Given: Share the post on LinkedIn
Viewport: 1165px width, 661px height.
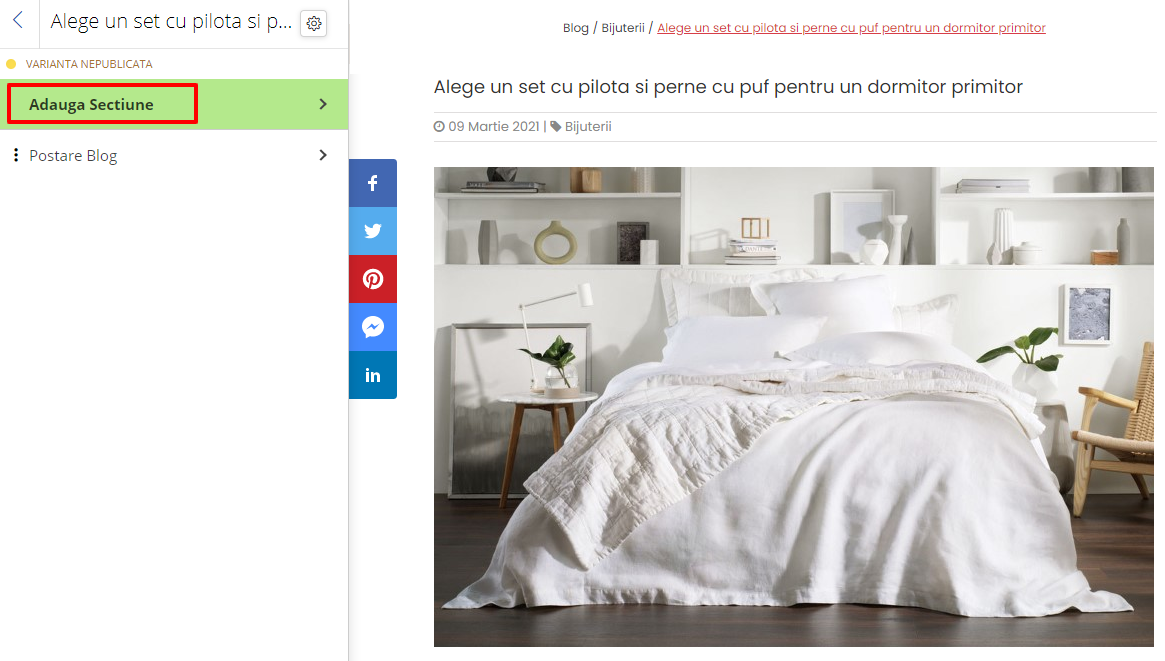Looking at the screenshot, I should coord(373,375).
